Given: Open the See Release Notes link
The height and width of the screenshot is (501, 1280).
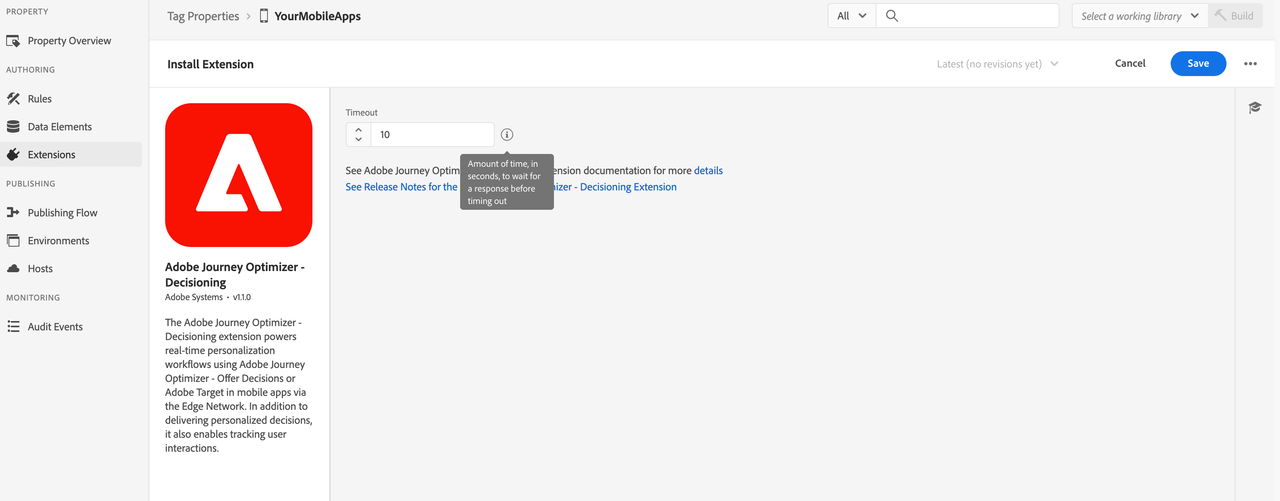Looking at the screenshot, I should 511,187.
